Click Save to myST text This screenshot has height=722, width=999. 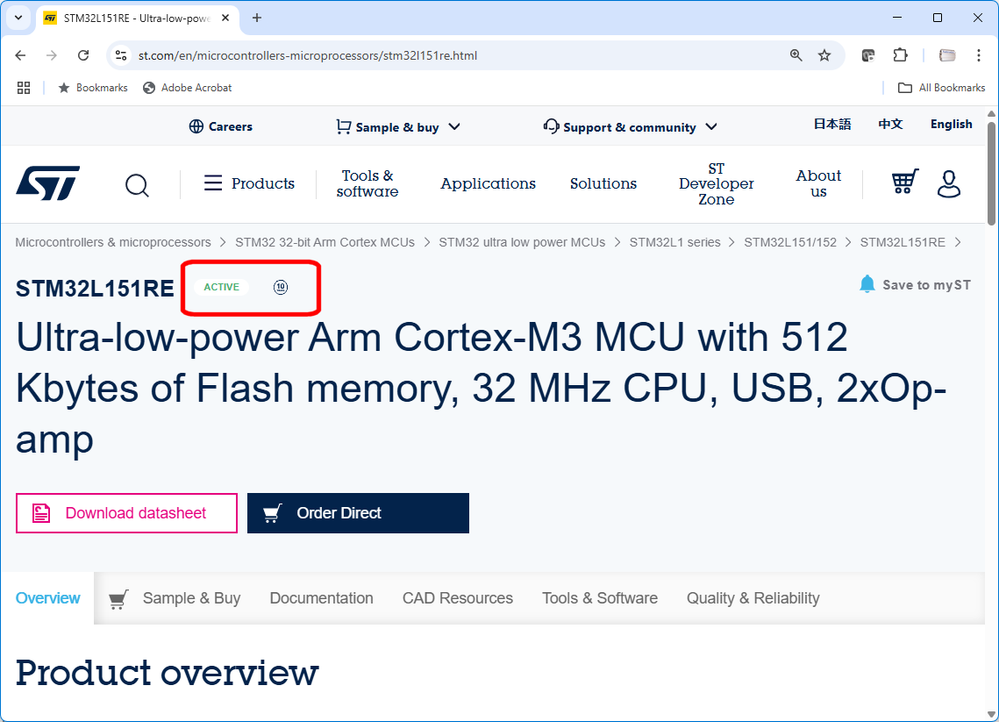tap(926, 285)
